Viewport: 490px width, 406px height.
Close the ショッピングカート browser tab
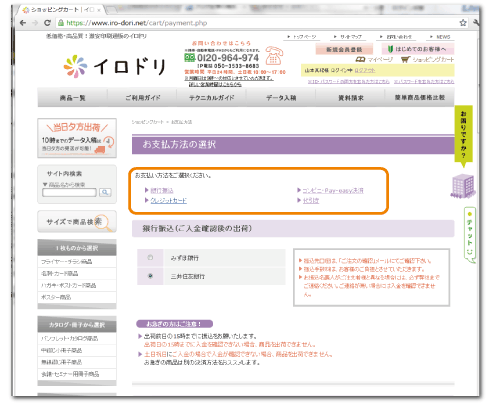[x=99, y=10]
